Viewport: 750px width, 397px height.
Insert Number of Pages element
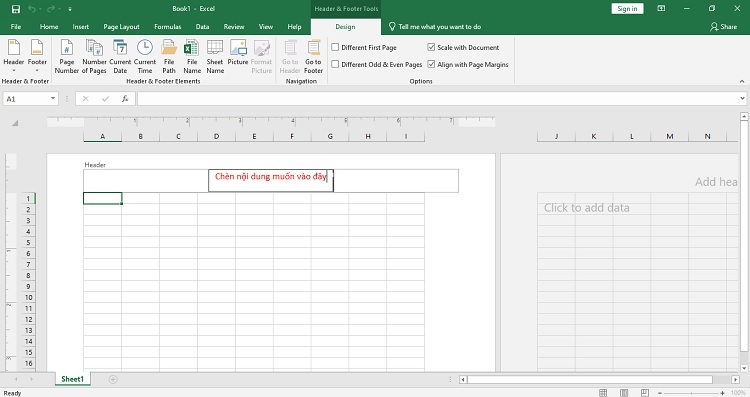point(94,56)
